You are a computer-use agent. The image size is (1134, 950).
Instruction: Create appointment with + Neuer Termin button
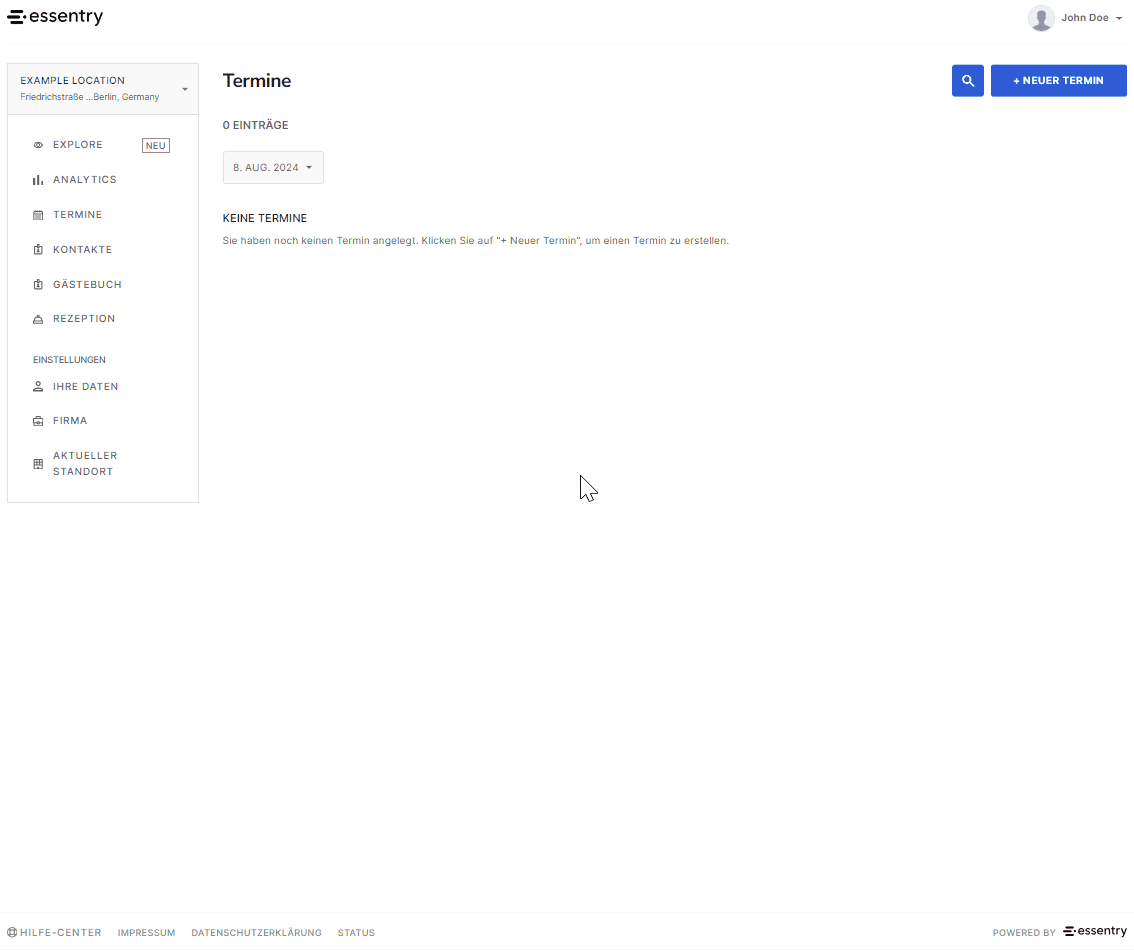(x=1058, y=80)
